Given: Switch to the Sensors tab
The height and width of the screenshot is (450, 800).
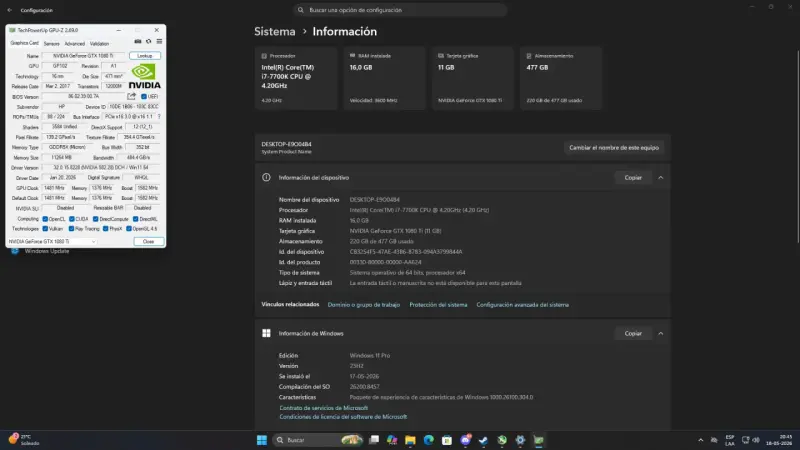Looking at the screenshot, I should (52, 44).
